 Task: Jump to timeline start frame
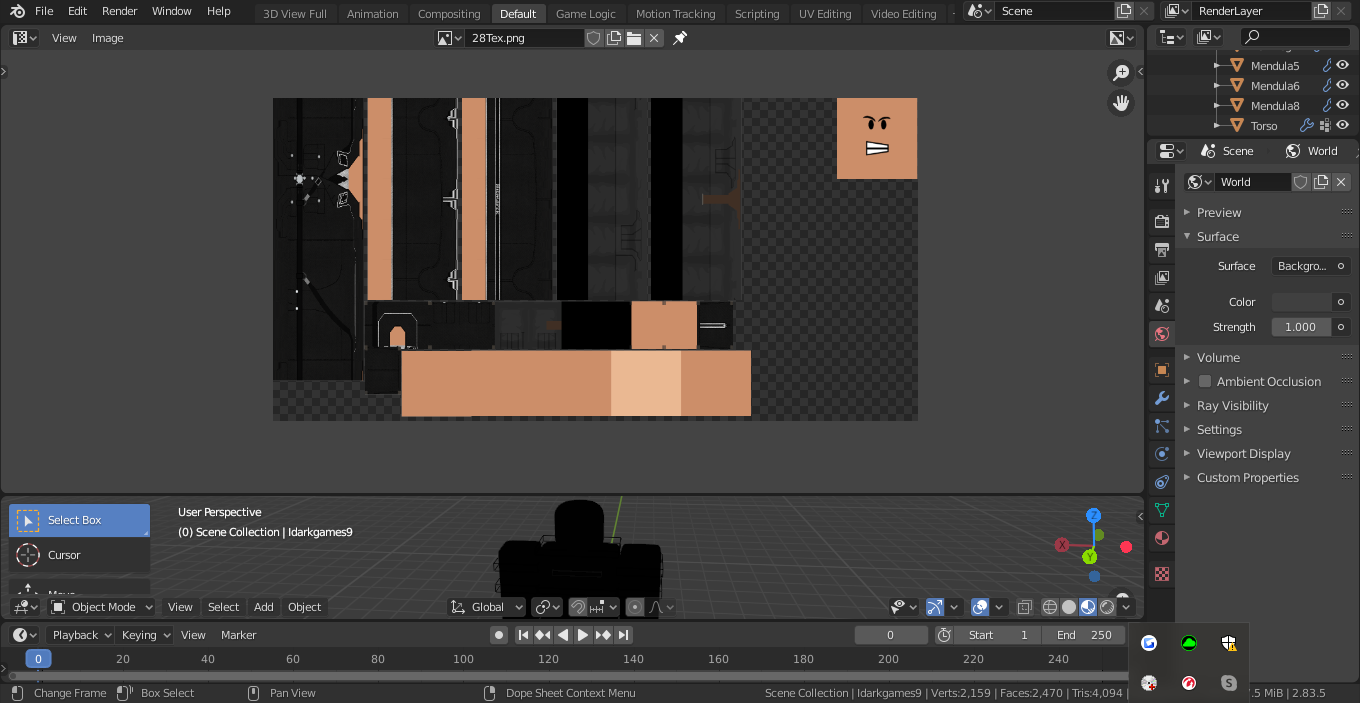click(x=523, y=635)
